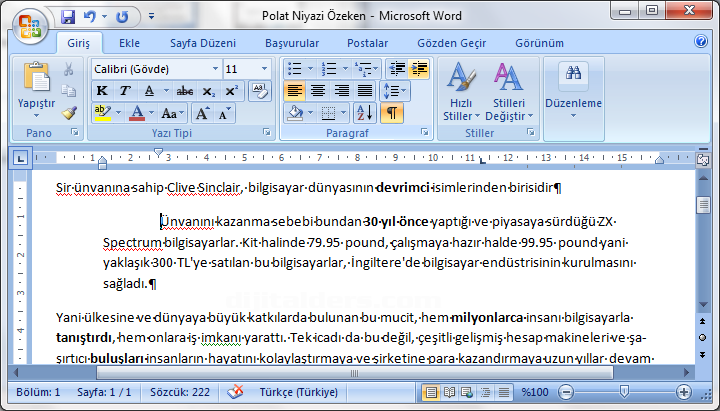
Task: Center align text
Action: point(318,91)
